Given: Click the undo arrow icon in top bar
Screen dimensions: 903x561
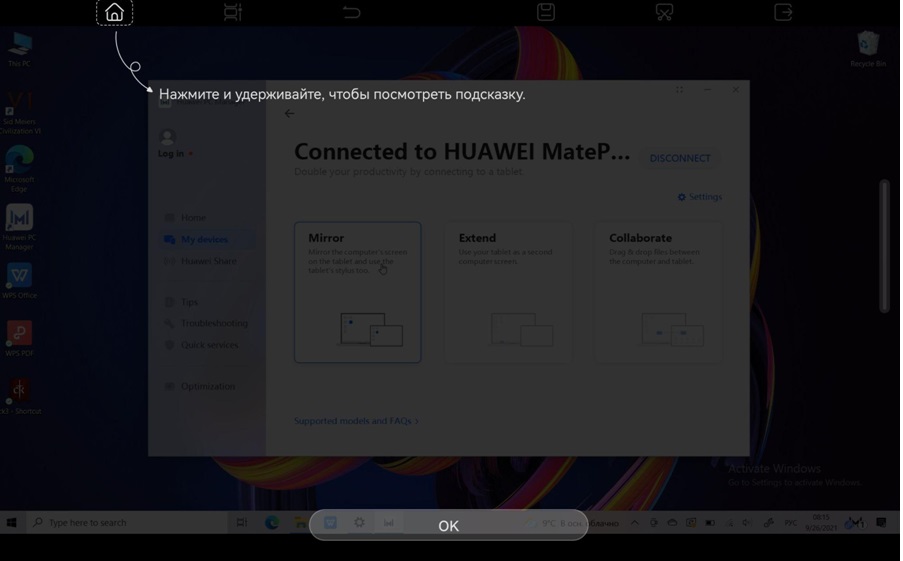Looking at the screenshot, I should (x=351, y=13).
